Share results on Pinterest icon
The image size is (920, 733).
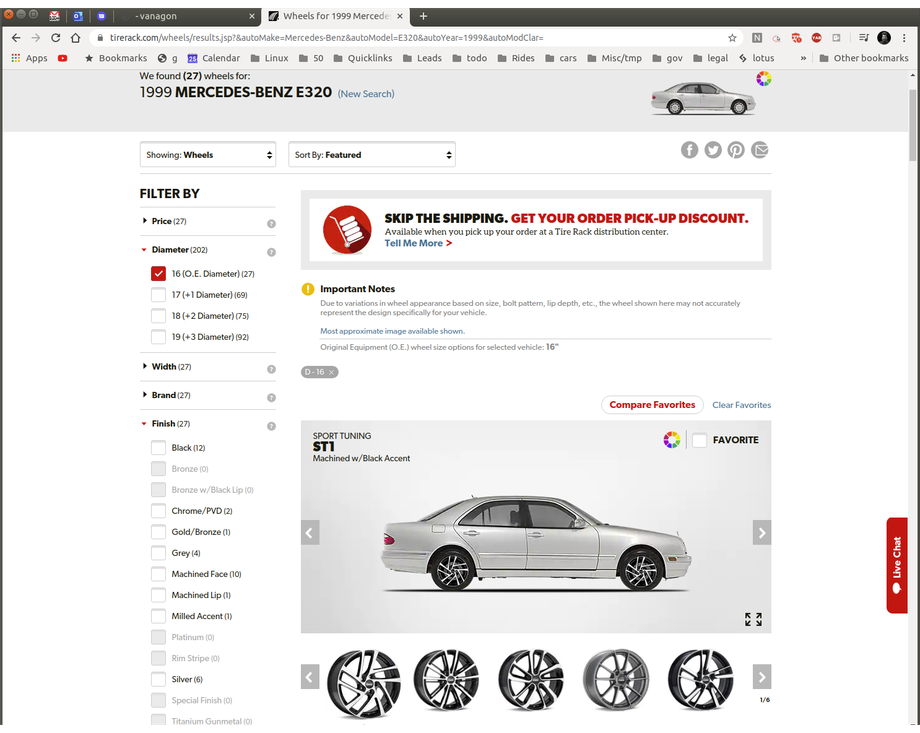736,150
